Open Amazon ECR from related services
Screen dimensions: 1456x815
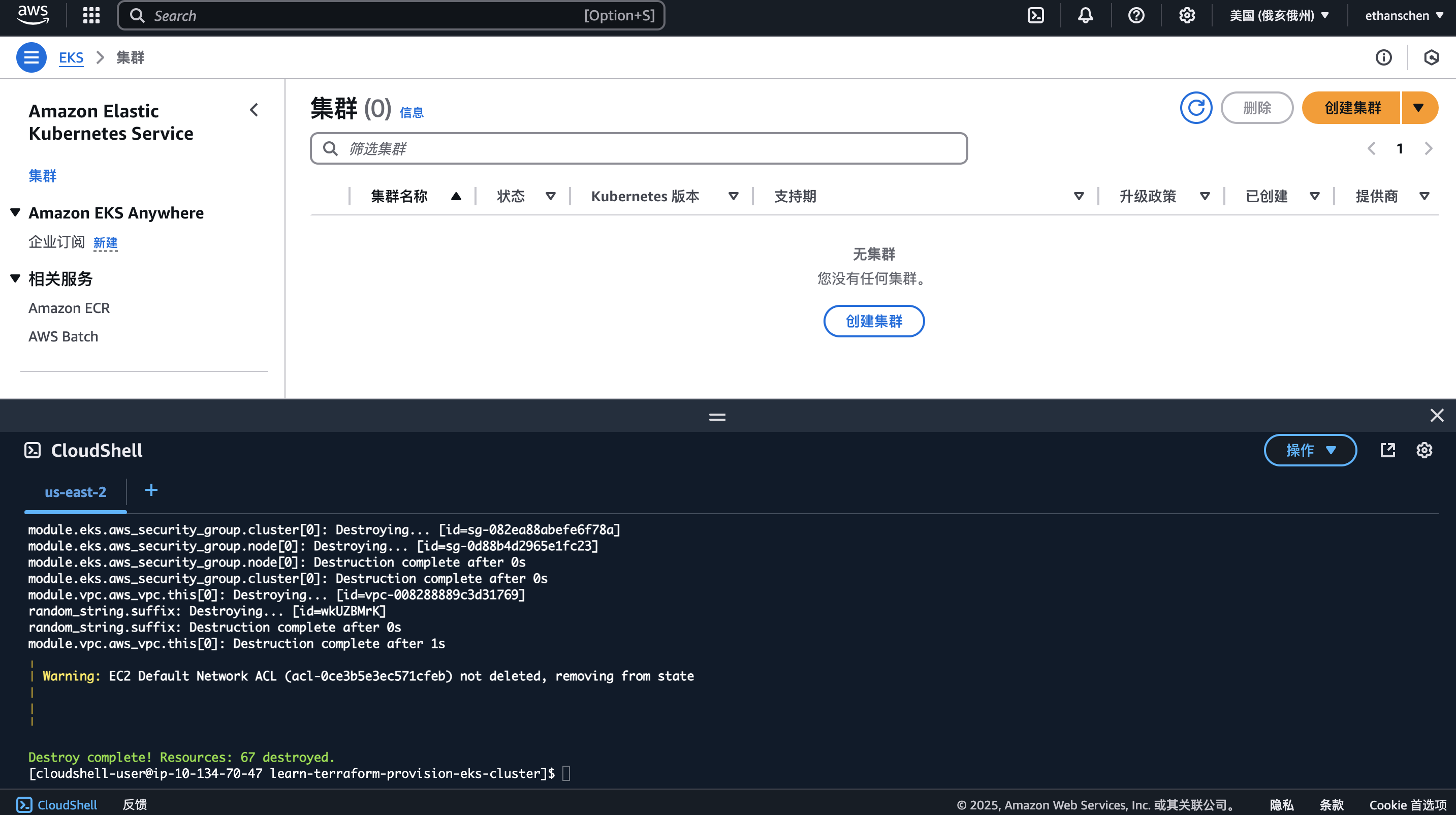(x=69, y=307)
